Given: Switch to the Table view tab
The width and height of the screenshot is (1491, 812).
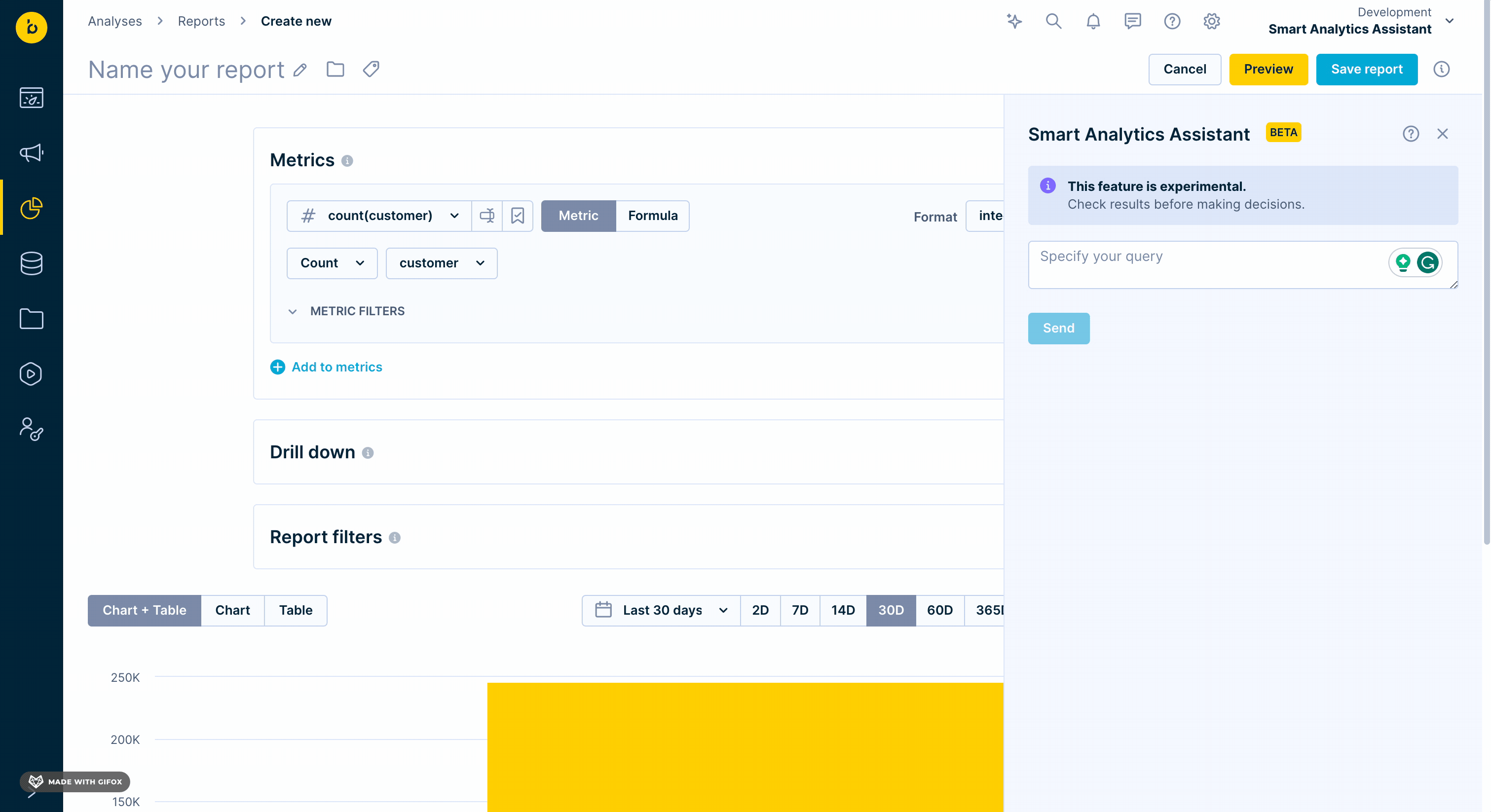Looking at the screenshot, I should tap(295, 610).
